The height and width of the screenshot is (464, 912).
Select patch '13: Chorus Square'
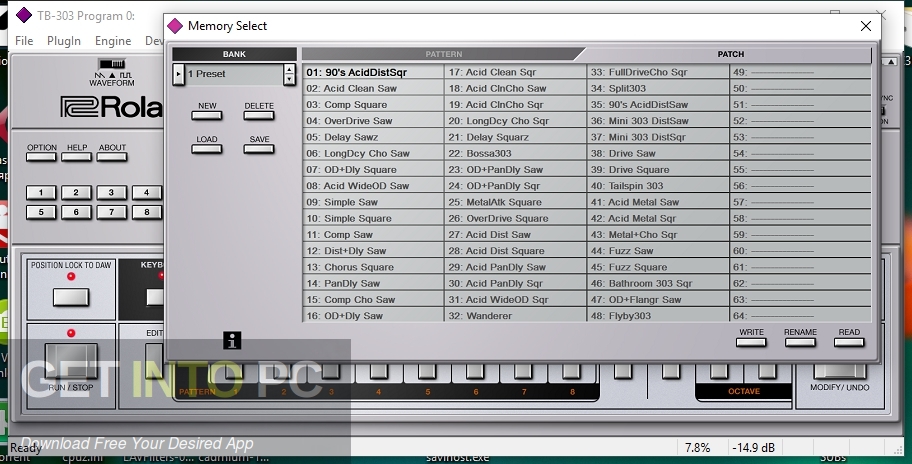(x=373, y=267)
